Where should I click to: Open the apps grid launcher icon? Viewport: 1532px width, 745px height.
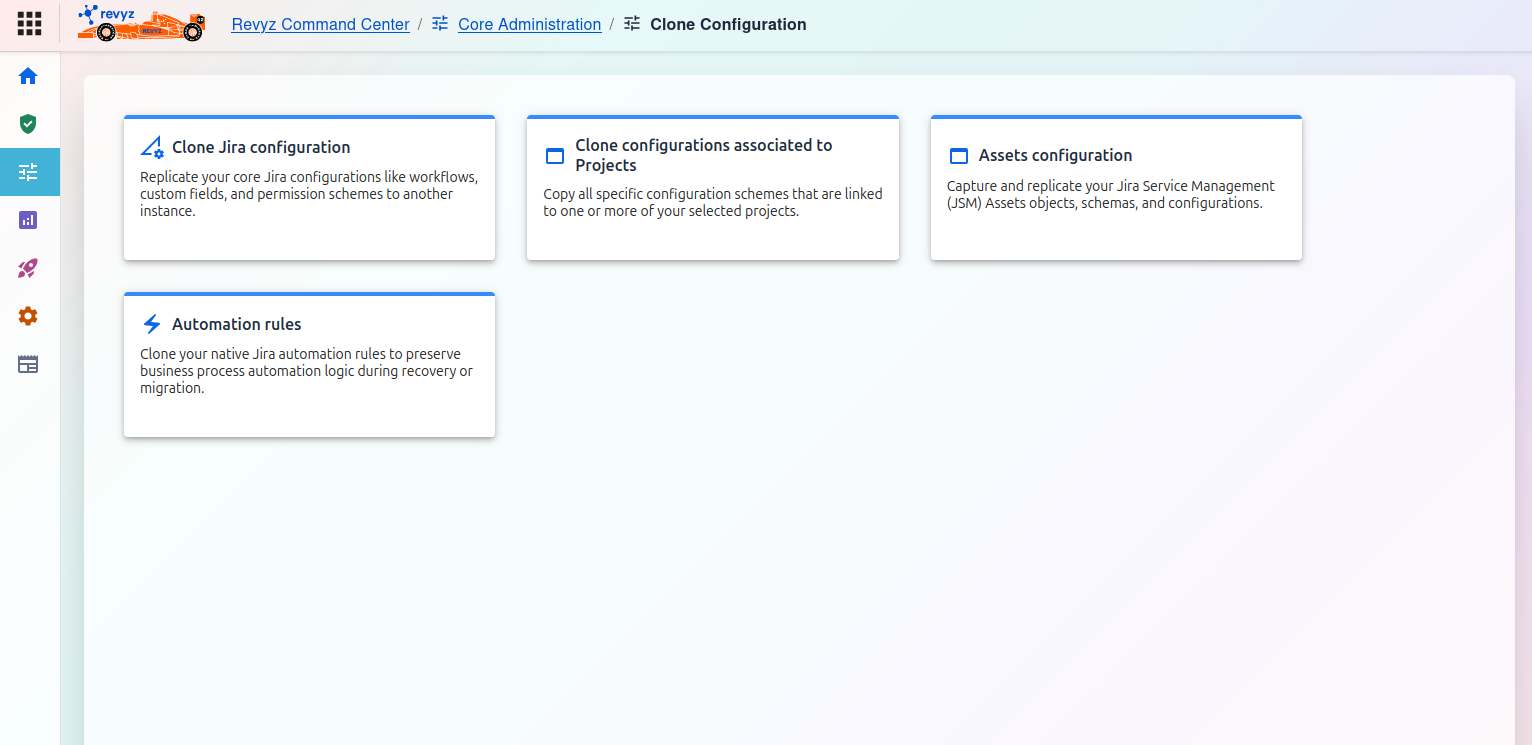coord(29,24)
